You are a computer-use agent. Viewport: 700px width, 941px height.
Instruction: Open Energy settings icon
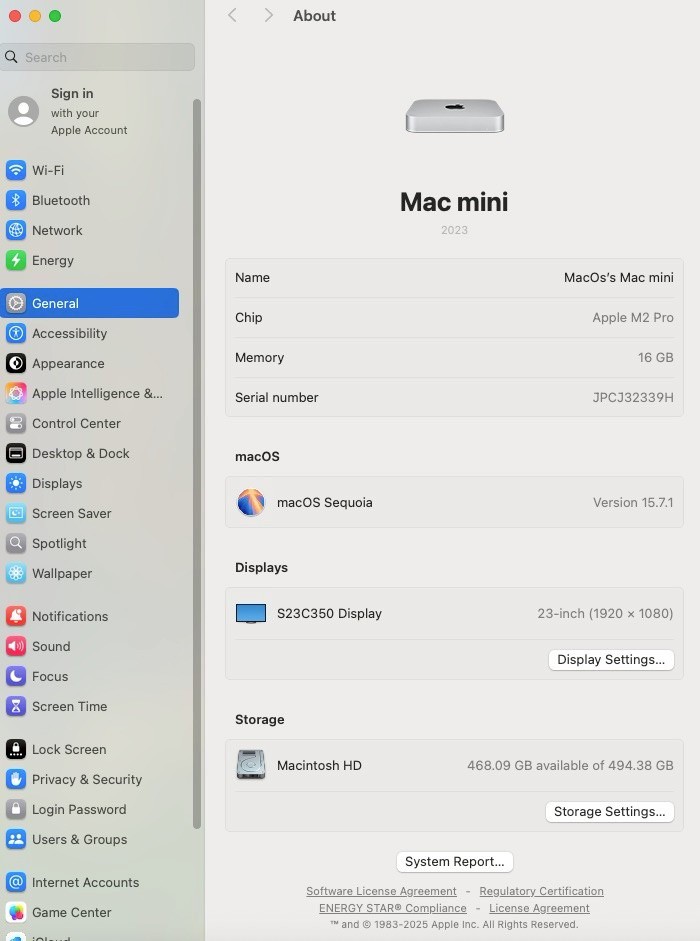(16, 260)
